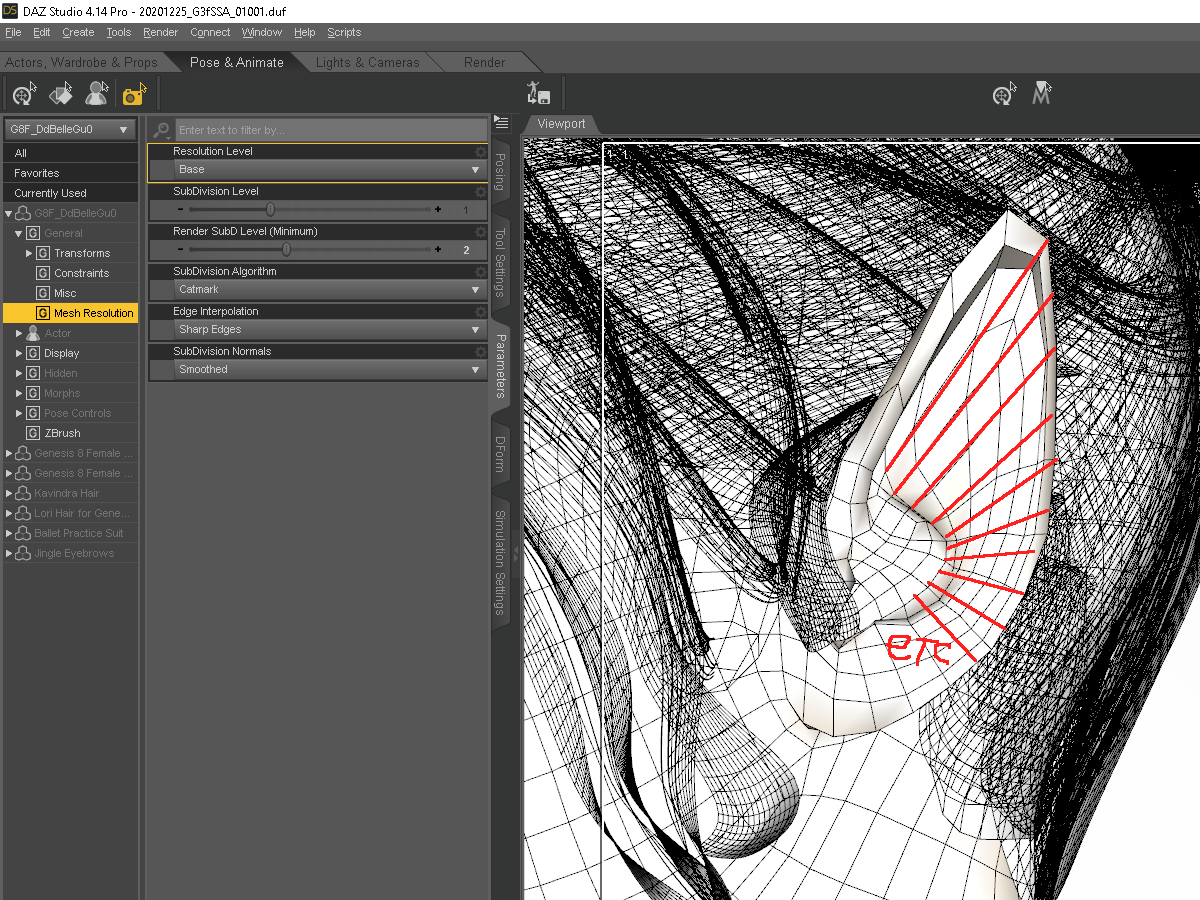The image size is (1200, 900).
Task: Switch to Render activity tab
Action: pyautogui.click(x=484, y=62)
